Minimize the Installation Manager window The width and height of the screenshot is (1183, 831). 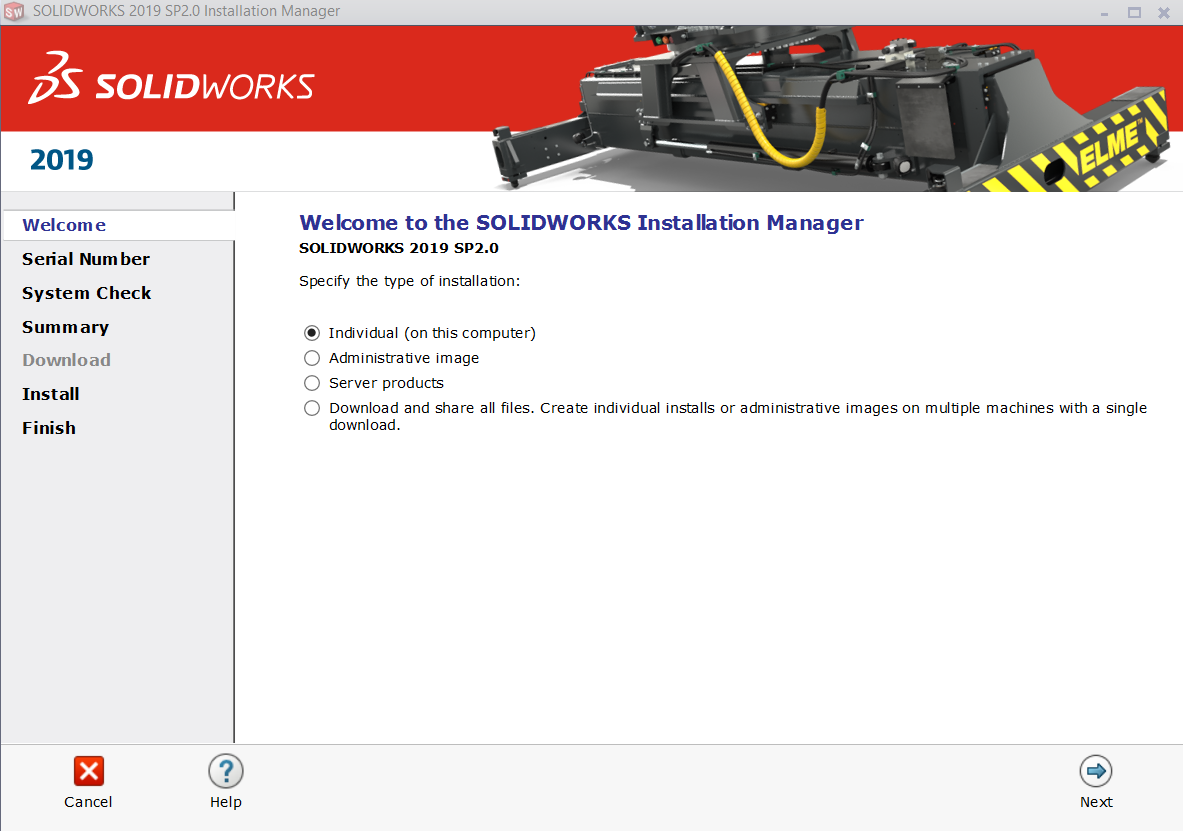(1105, 12)
